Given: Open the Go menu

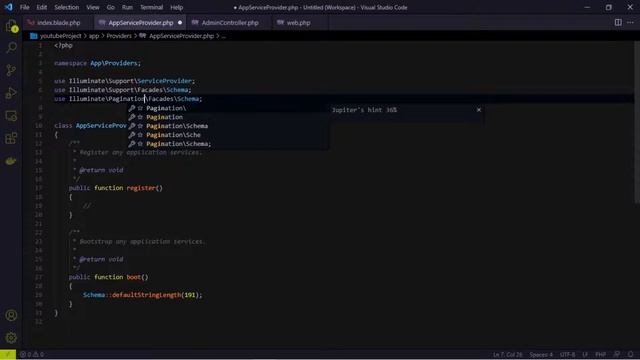Looking at the screenshot, I should [111, 7].
